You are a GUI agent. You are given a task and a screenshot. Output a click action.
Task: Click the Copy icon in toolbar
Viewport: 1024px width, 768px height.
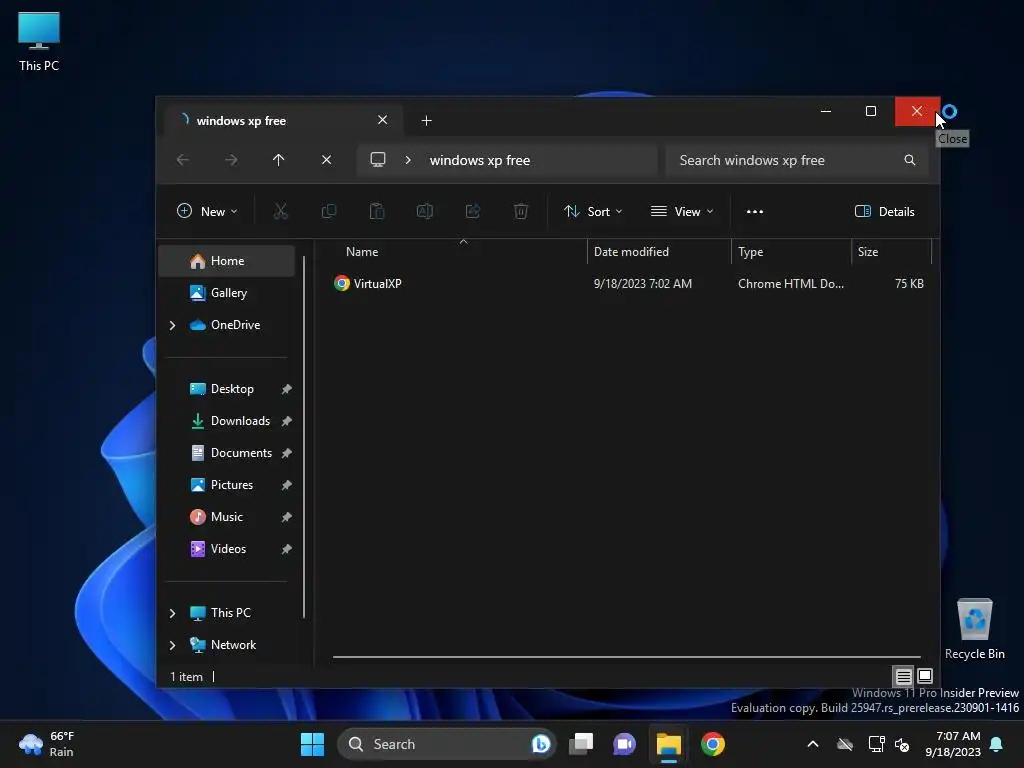[x=328, y=211]
